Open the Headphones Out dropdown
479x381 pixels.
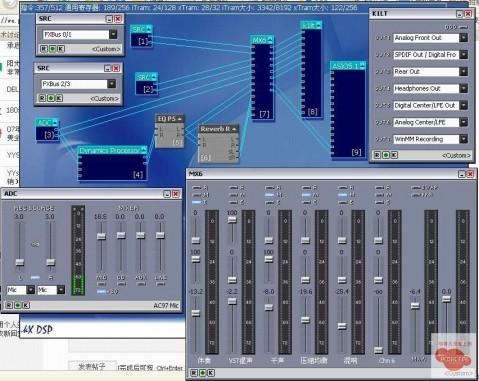[x=463, y=88]
